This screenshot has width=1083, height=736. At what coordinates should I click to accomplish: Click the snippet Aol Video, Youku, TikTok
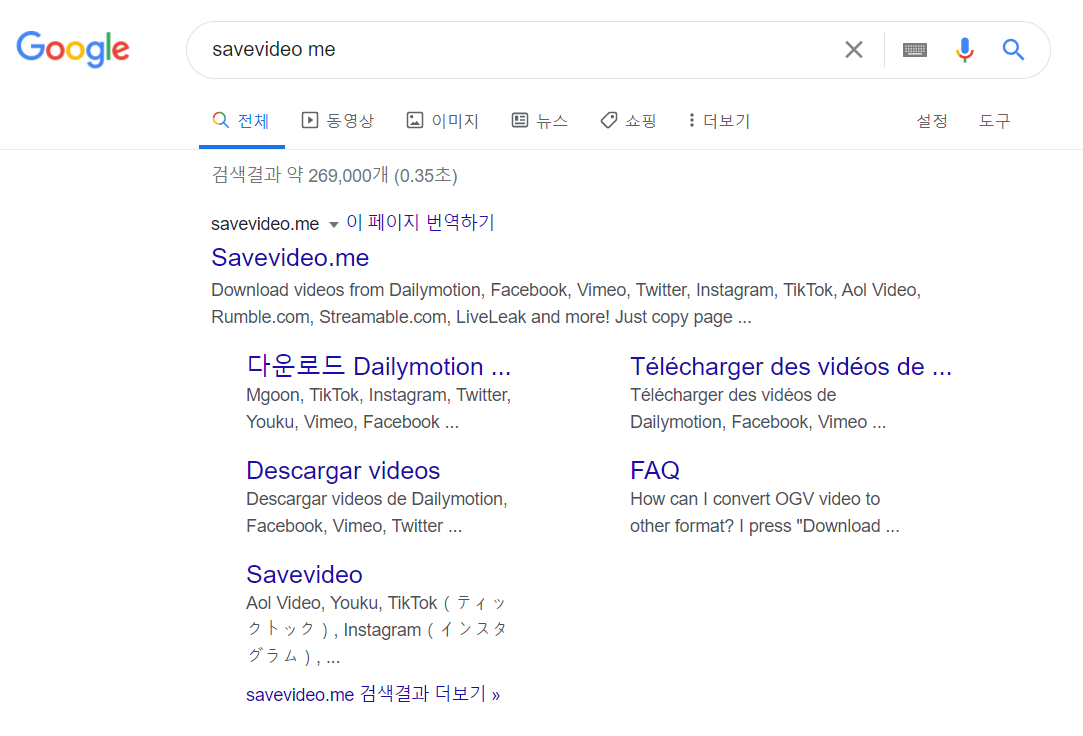[x=377, y=629]
